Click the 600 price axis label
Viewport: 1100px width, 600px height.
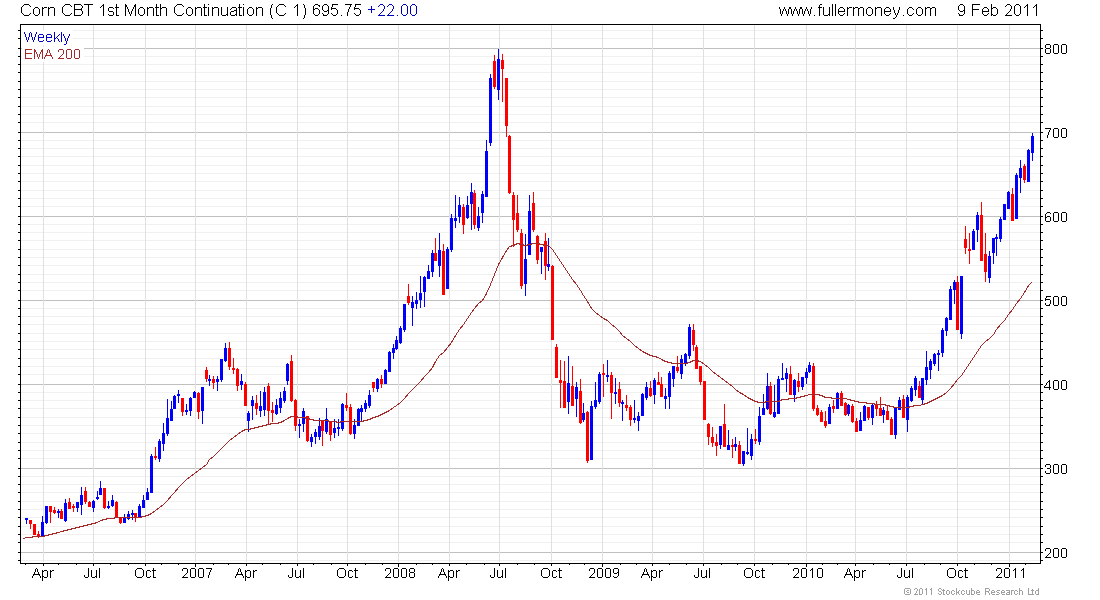[x=1056, y=218]
